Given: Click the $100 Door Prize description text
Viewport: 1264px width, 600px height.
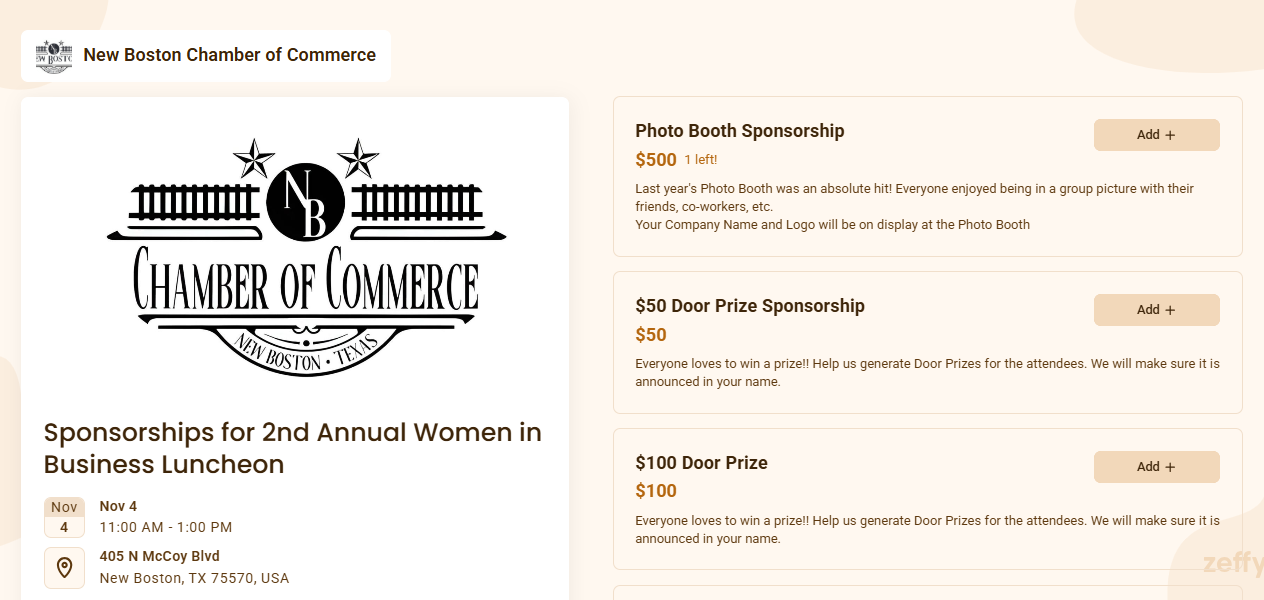Looking at the screenshot, I should click(x=927, y=529).
